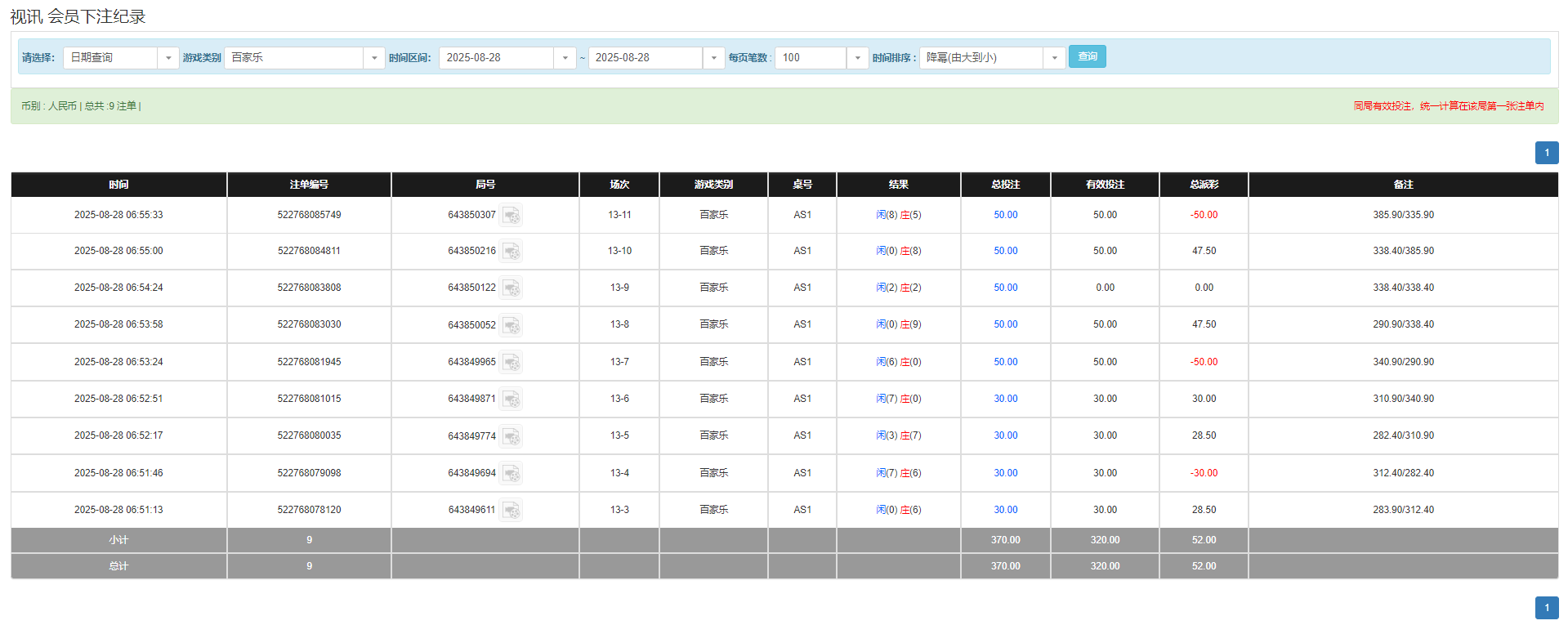The width and height of the screenshot is (1568, 634).
Task: Open start date 2025-08-28 picker arrow
Action: (565, 58)
